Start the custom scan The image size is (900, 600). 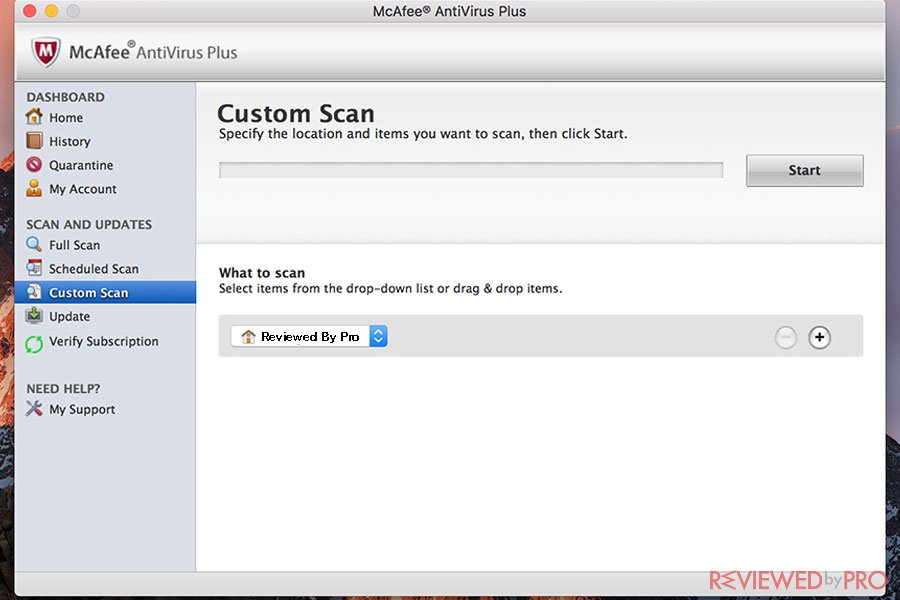[x=804, y=171]
